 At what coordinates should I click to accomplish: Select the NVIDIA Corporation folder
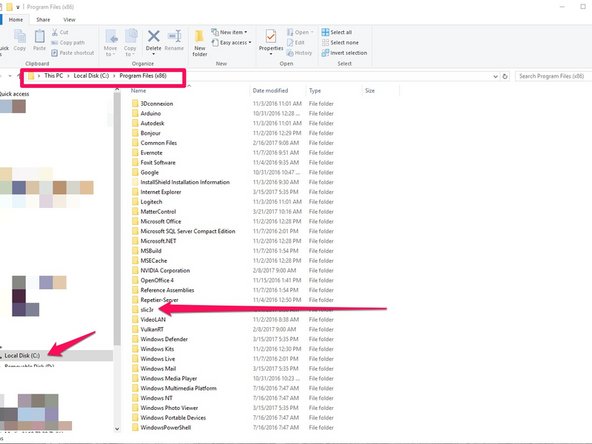[x=165, y=270]
